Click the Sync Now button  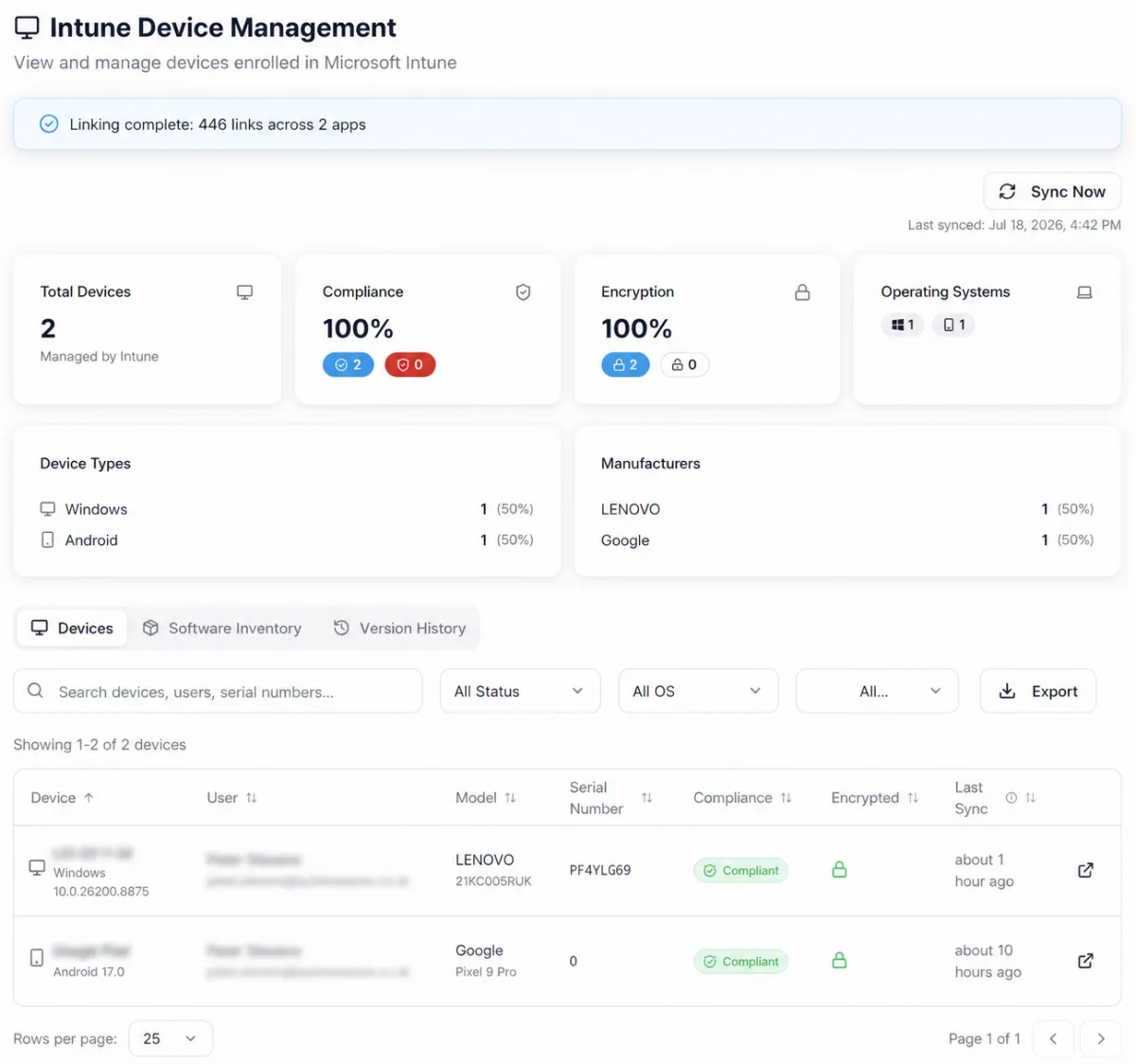click(1052, 191)
